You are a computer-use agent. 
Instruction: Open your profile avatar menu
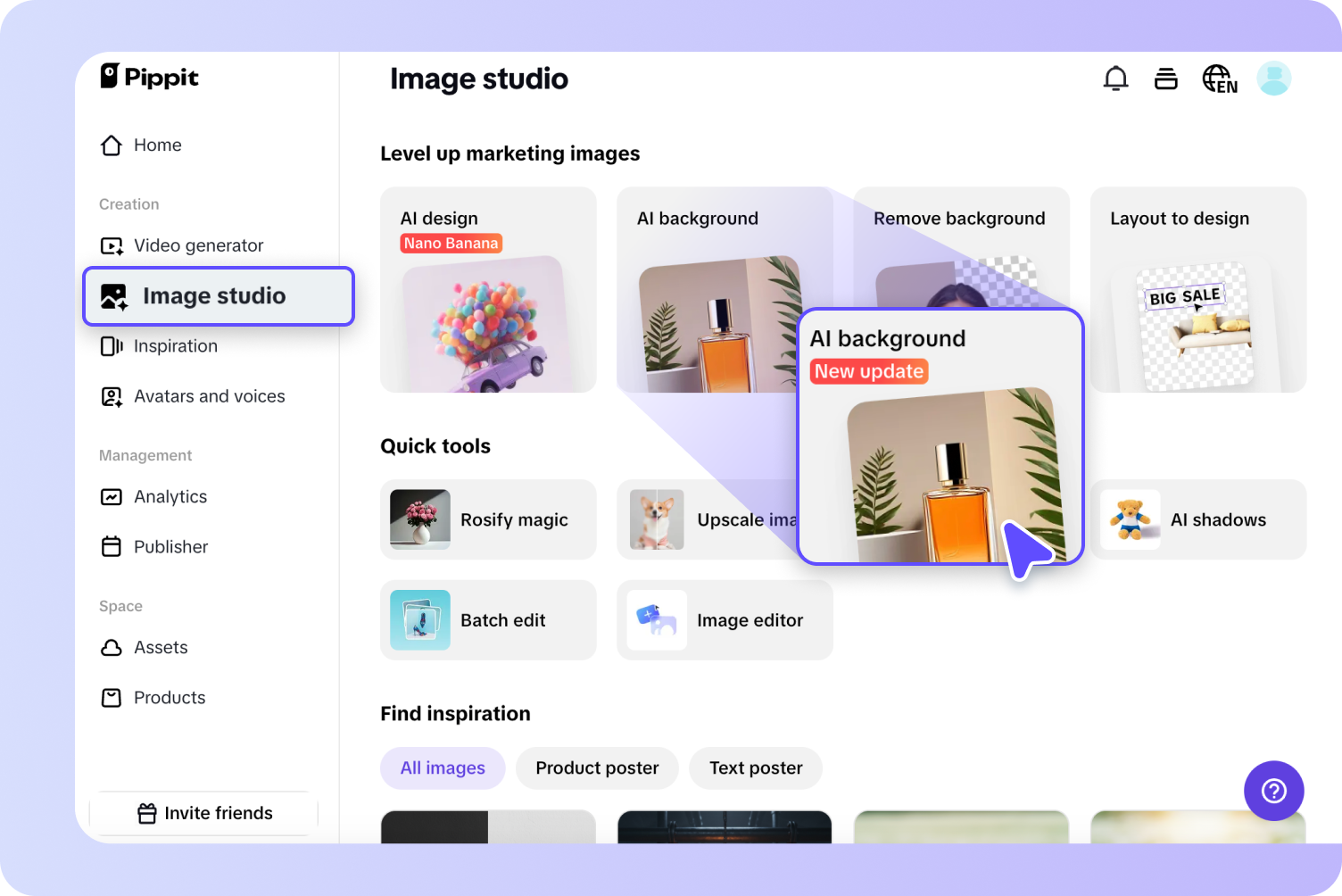[1274, 78]
